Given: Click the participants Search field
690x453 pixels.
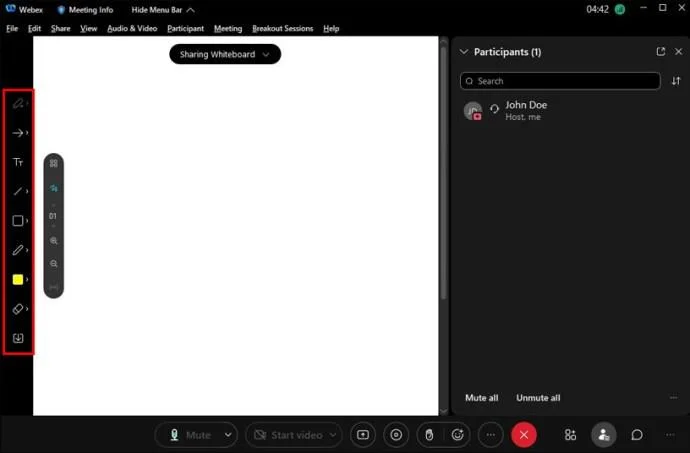Looking at the screenshot, I should coord(560,81).
